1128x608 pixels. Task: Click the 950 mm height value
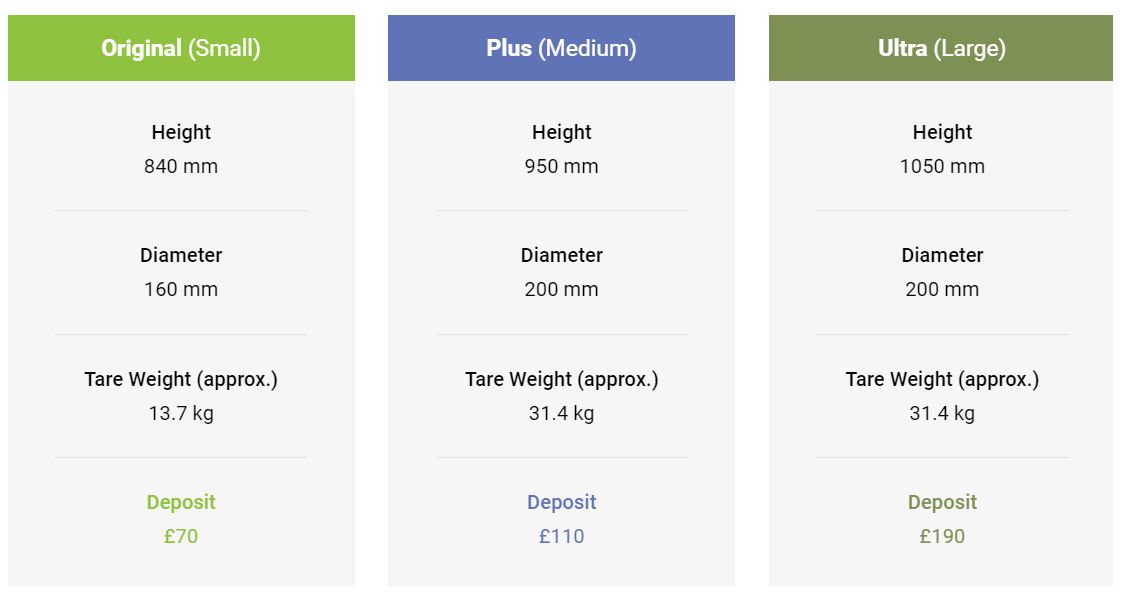click(561, 166)
